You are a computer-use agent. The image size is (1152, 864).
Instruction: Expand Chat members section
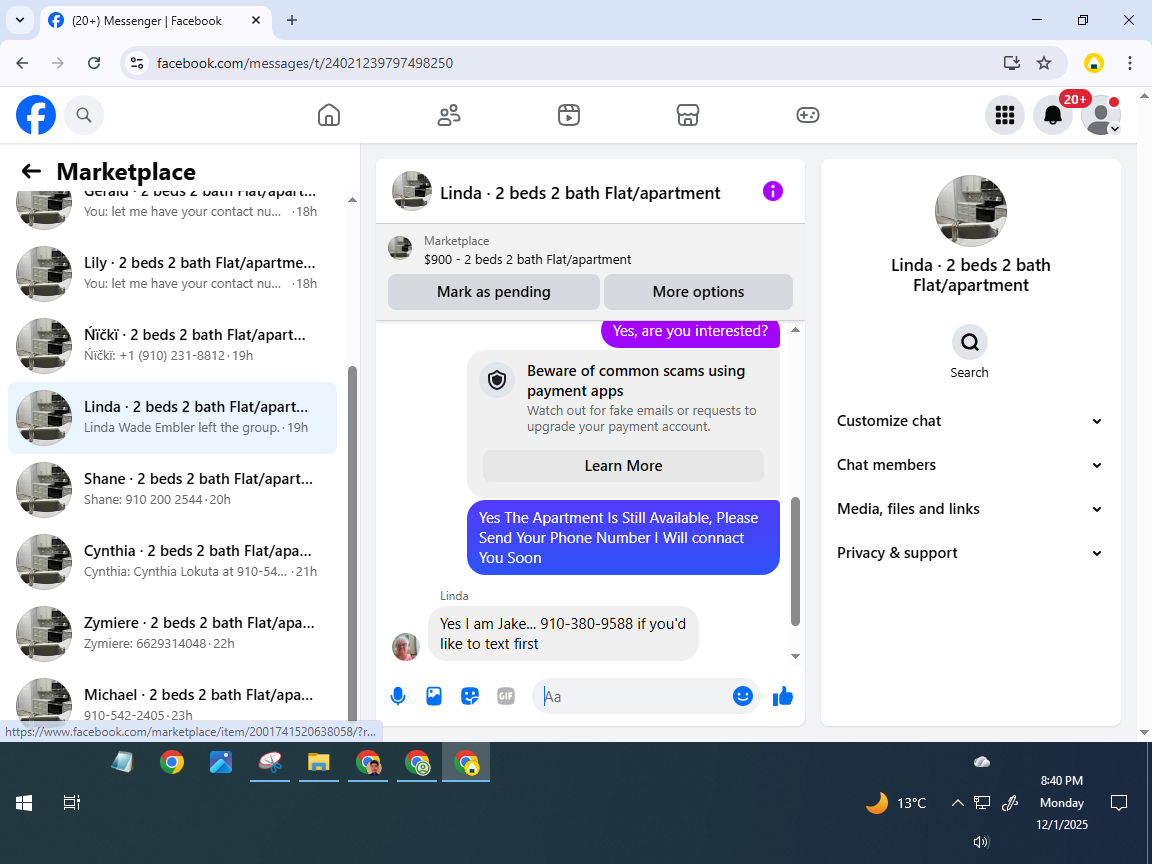970,465
